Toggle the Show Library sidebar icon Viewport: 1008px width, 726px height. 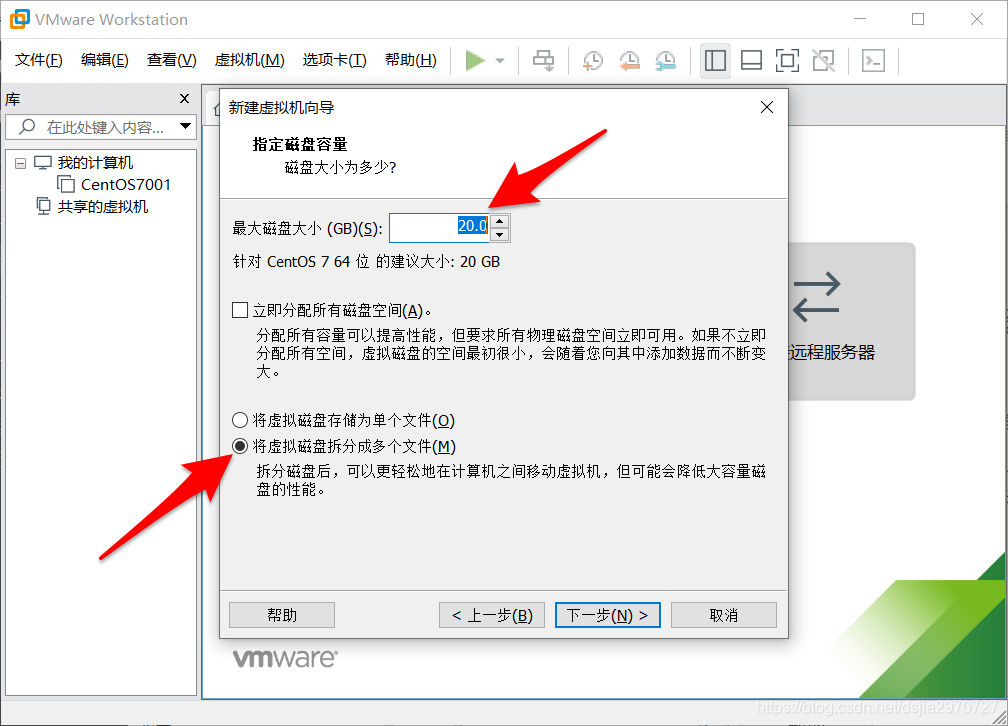715,60
